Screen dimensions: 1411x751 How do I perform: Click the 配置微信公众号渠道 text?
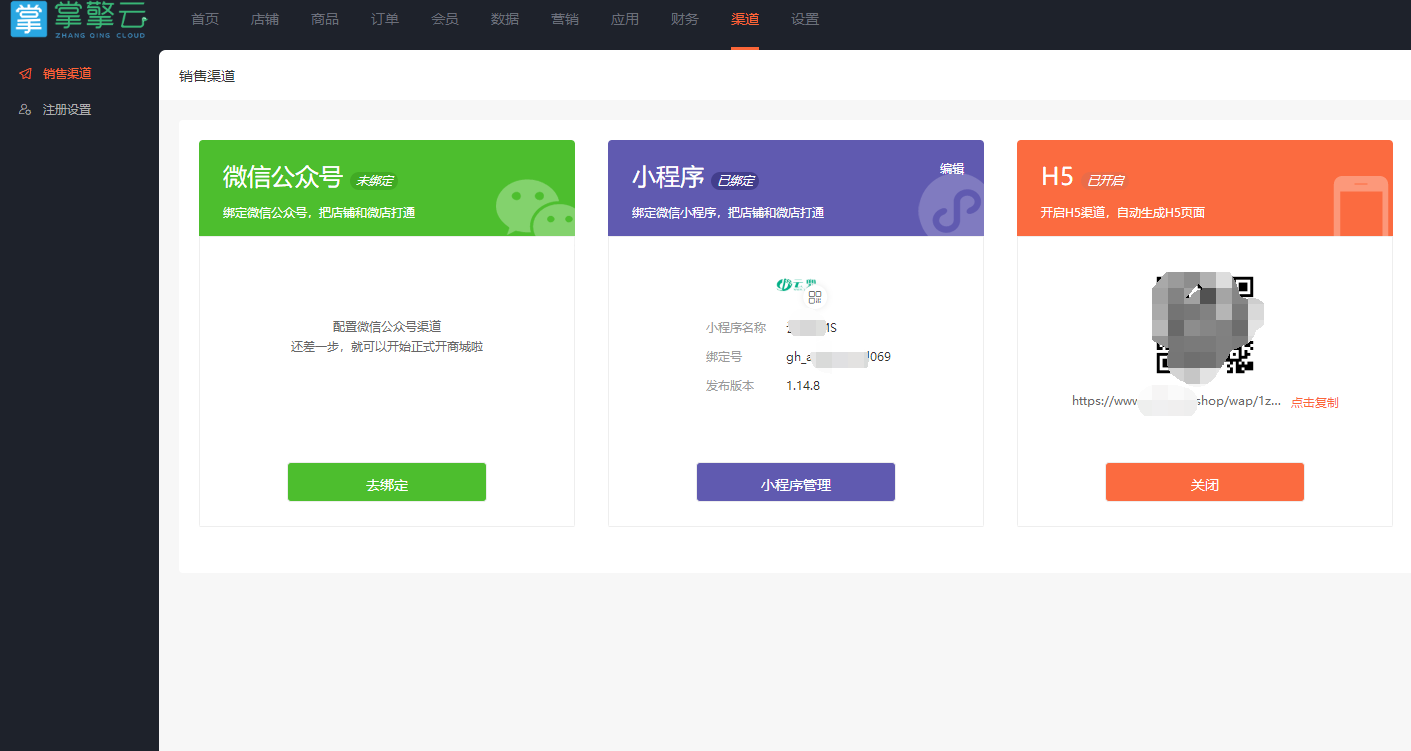[387, 327]
